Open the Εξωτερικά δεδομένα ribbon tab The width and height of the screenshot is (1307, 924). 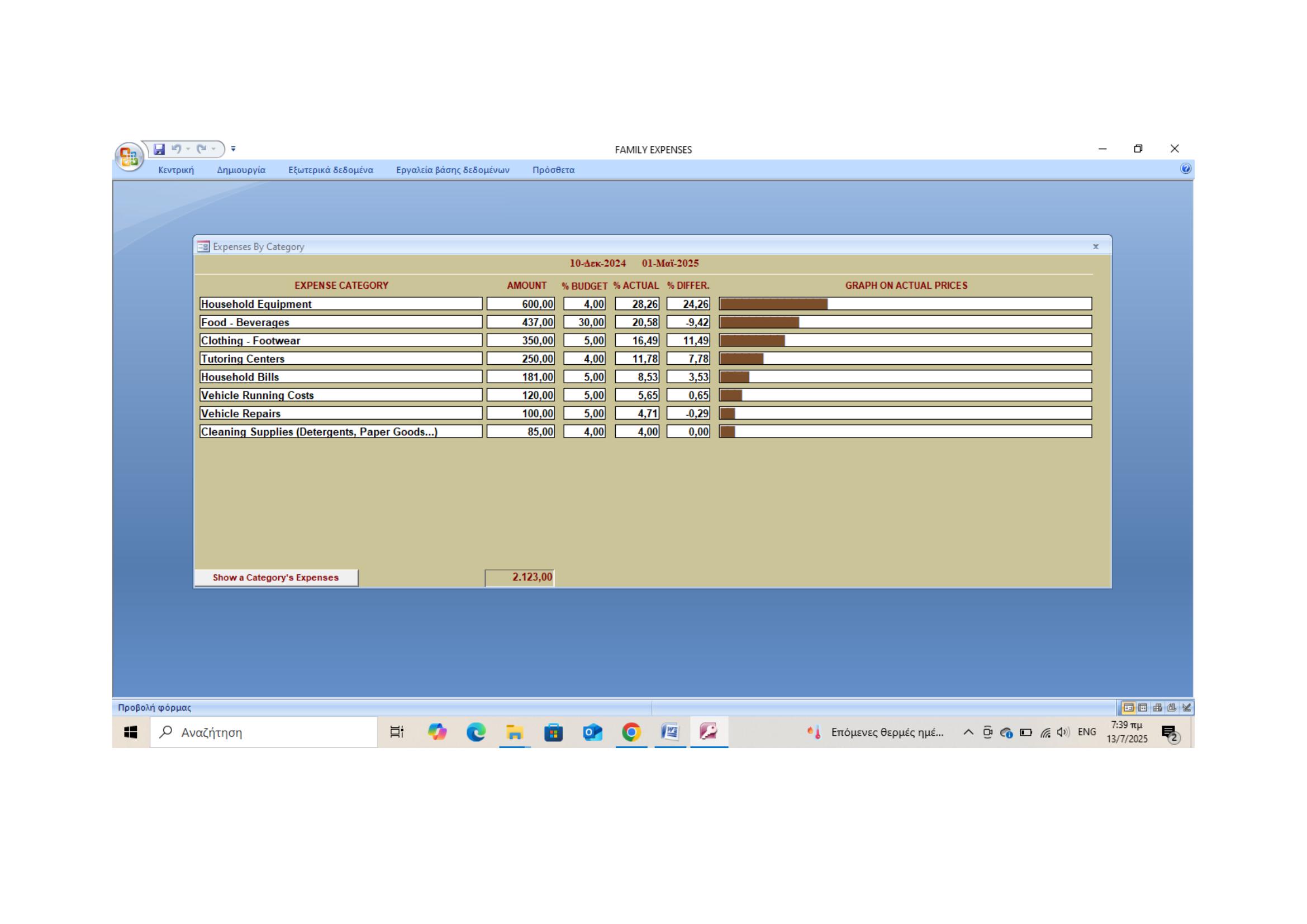(331, 170)
